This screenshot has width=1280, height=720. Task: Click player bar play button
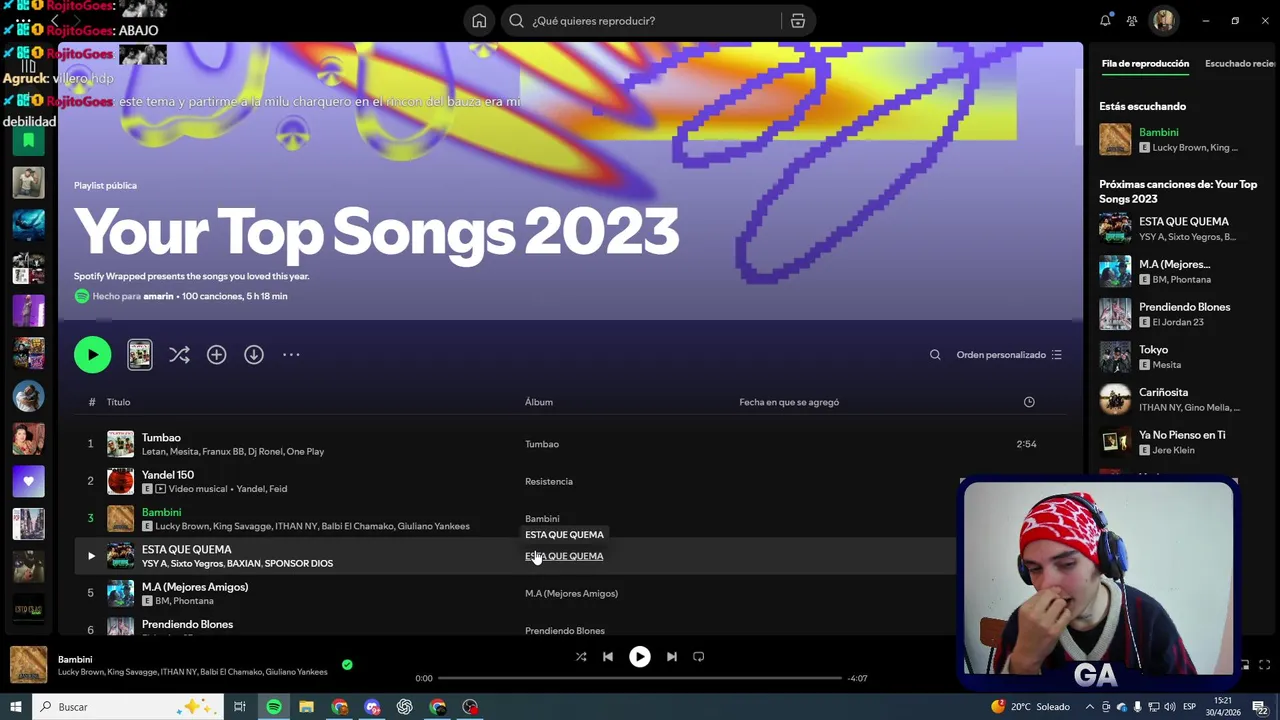[640, 657]
